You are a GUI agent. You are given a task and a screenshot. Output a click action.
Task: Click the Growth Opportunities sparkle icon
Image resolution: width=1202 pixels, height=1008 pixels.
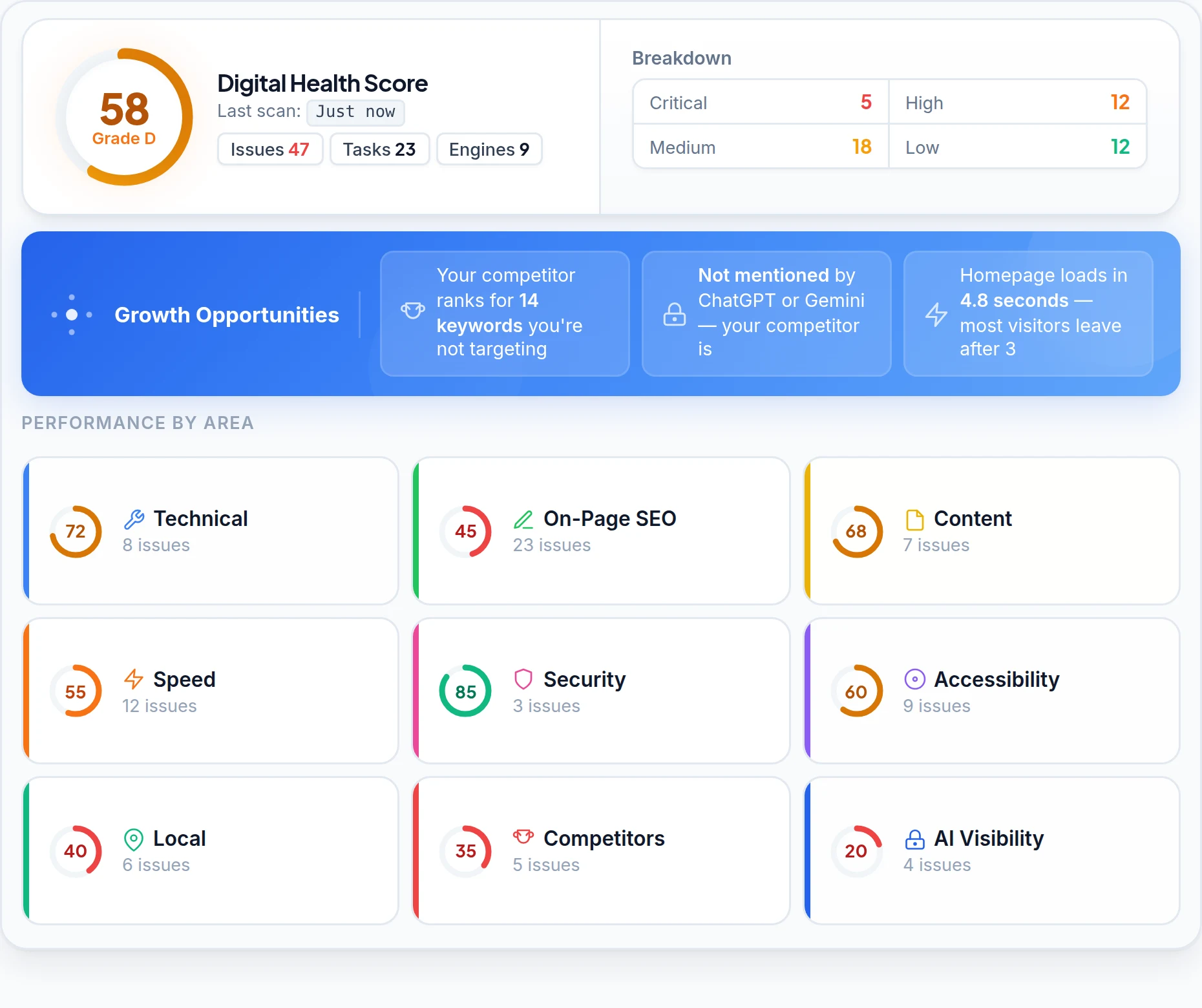tap(72, 315)
